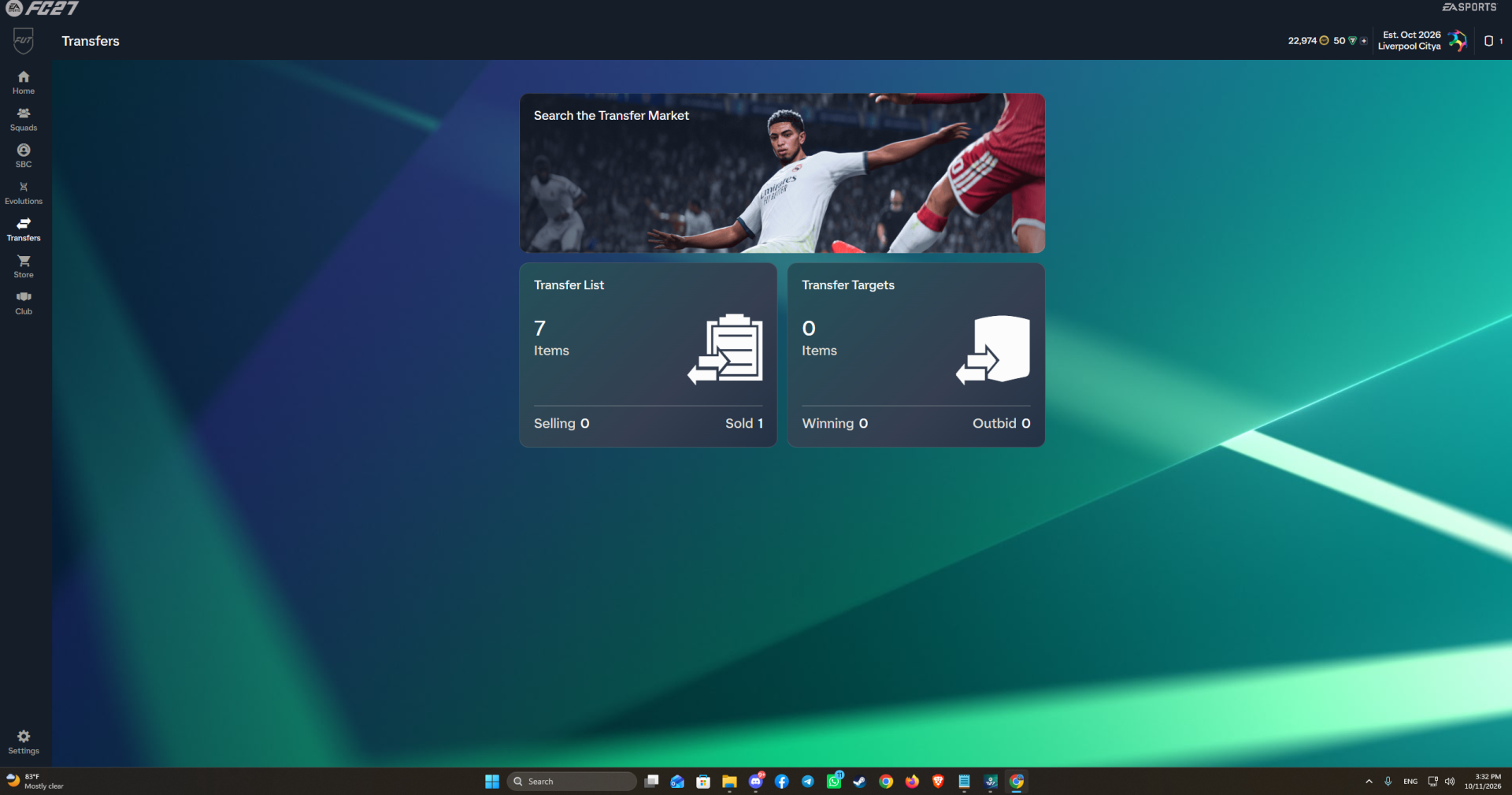Open the SBC section
This screenshot has height=795, width=1512.
24,156
